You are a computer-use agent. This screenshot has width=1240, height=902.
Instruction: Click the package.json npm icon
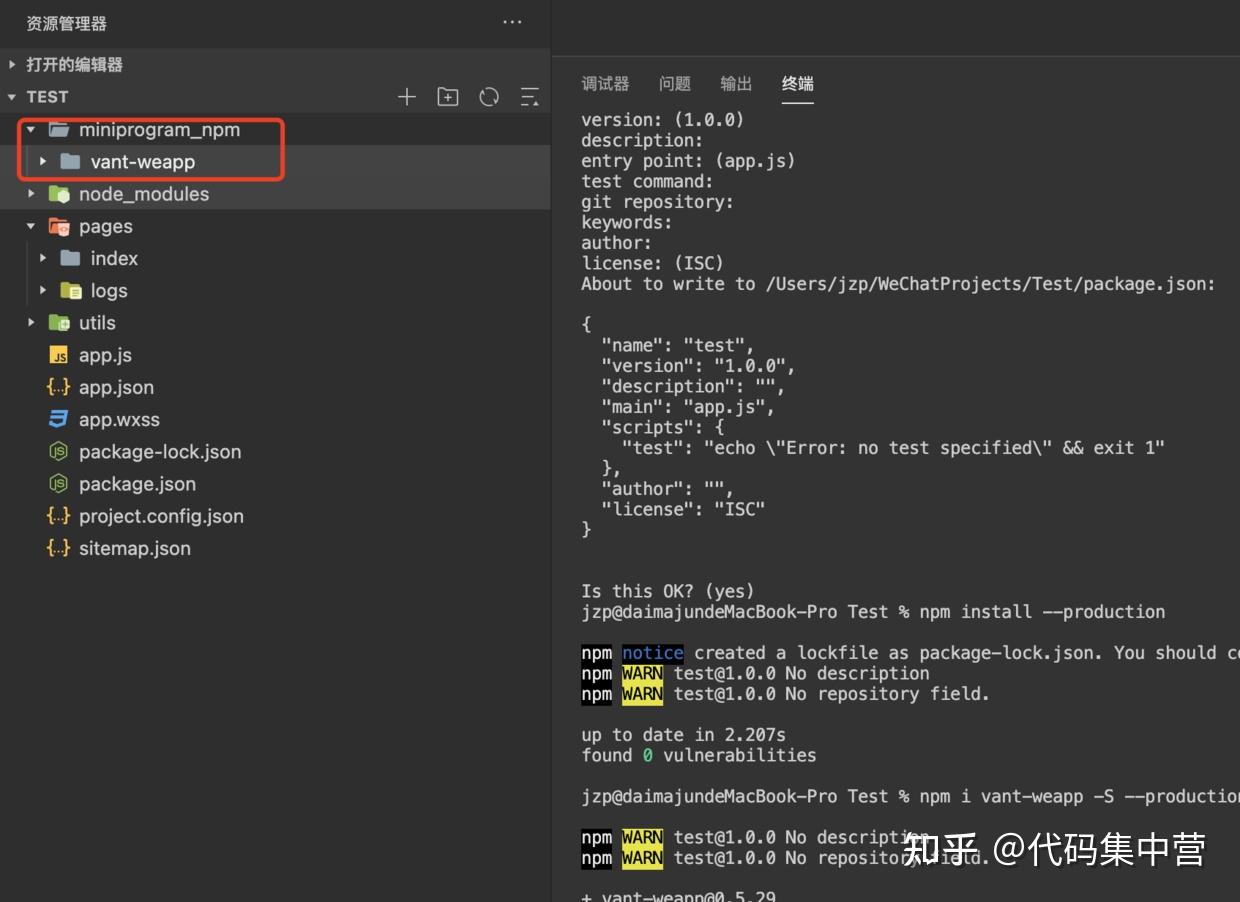tap(58, 484)
